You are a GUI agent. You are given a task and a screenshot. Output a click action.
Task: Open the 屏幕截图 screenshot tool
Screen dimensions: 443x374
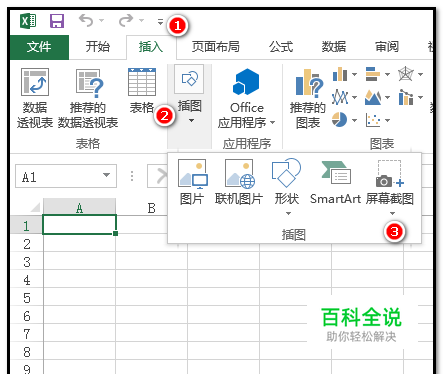click(x=390, y=182)
